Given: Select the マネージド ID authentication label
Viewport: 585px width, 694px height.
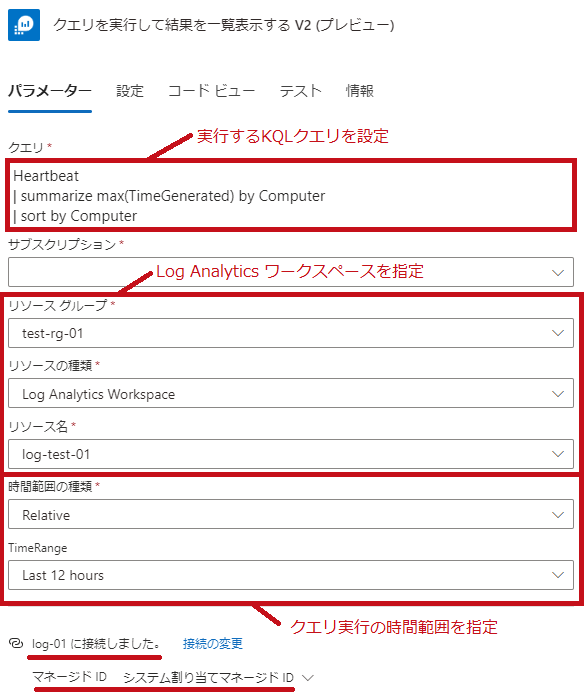Looking at the screenshot, I should 69,677.
